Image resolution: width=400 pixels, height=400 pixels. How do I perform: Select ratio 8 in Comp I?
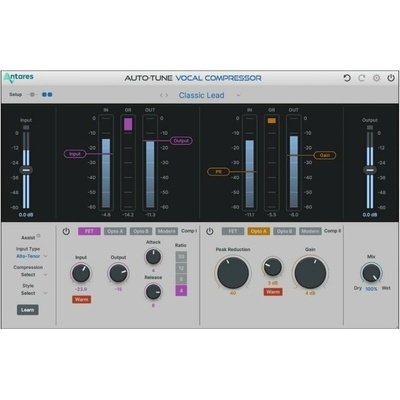tap(181, 279)
